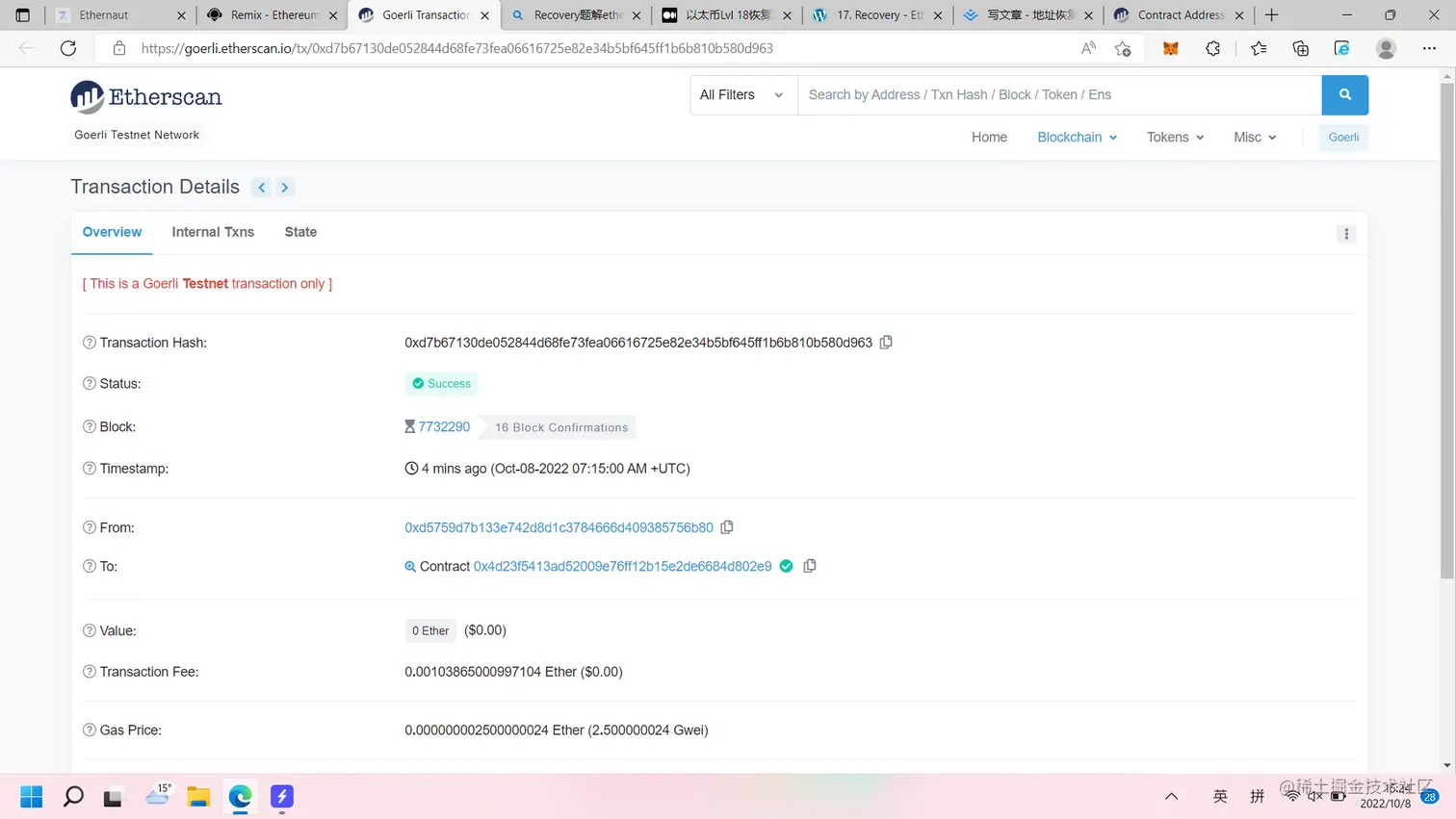1456x819 pixels.
Task: Switch to the 17. Recovery browser tab
Action: [x=876, y=14]
